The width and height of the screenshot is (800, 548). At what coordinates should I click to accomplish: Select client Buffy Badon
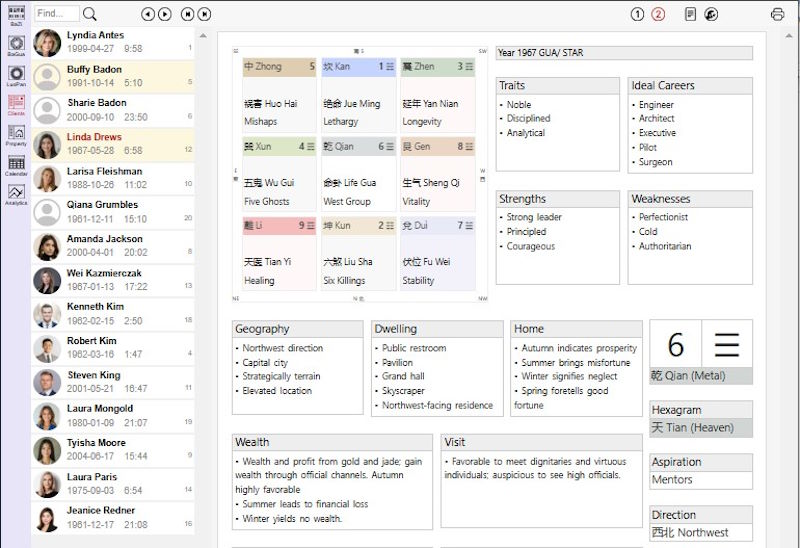click(x=113, y=77)
